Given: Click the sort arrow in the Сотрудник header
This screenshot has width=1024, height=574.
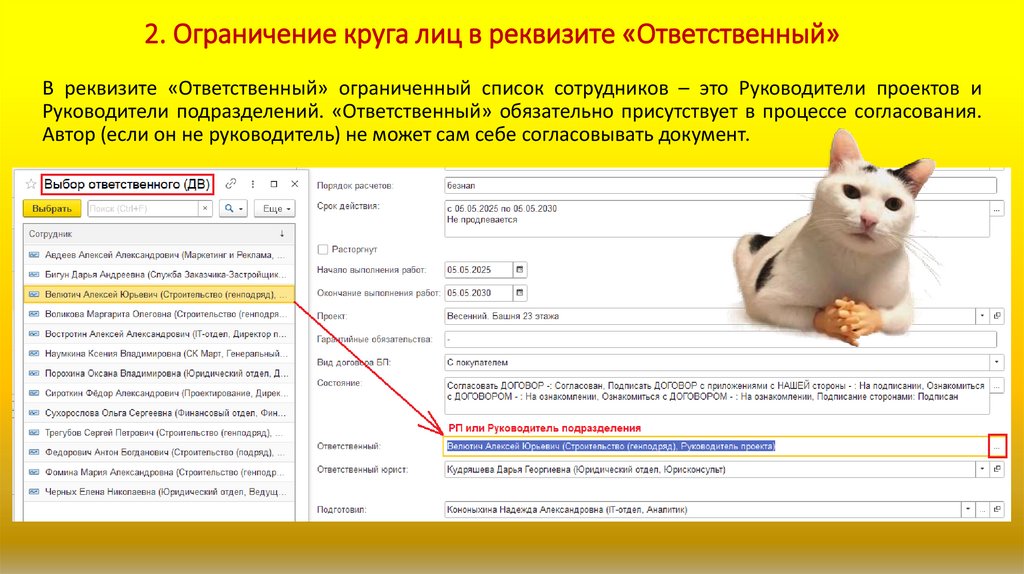Looking at the screenshot, I should pos(282,234).
